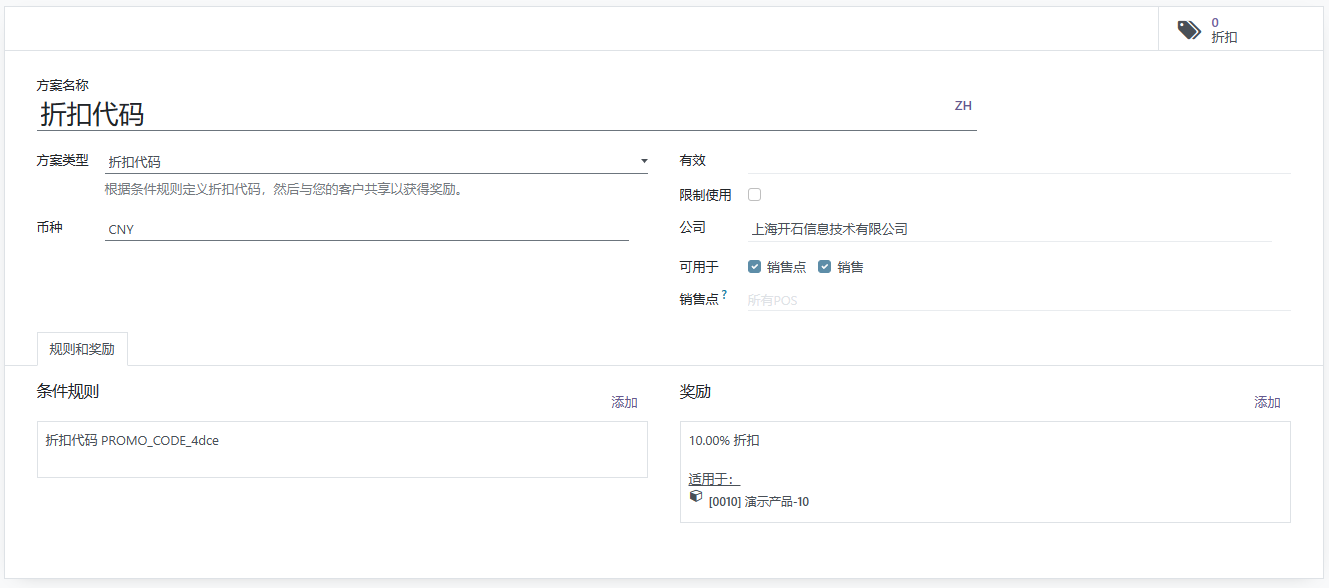Click the ZH translation button
The width and height of the screenshot is (1329, 588).
tap(963, 106)
